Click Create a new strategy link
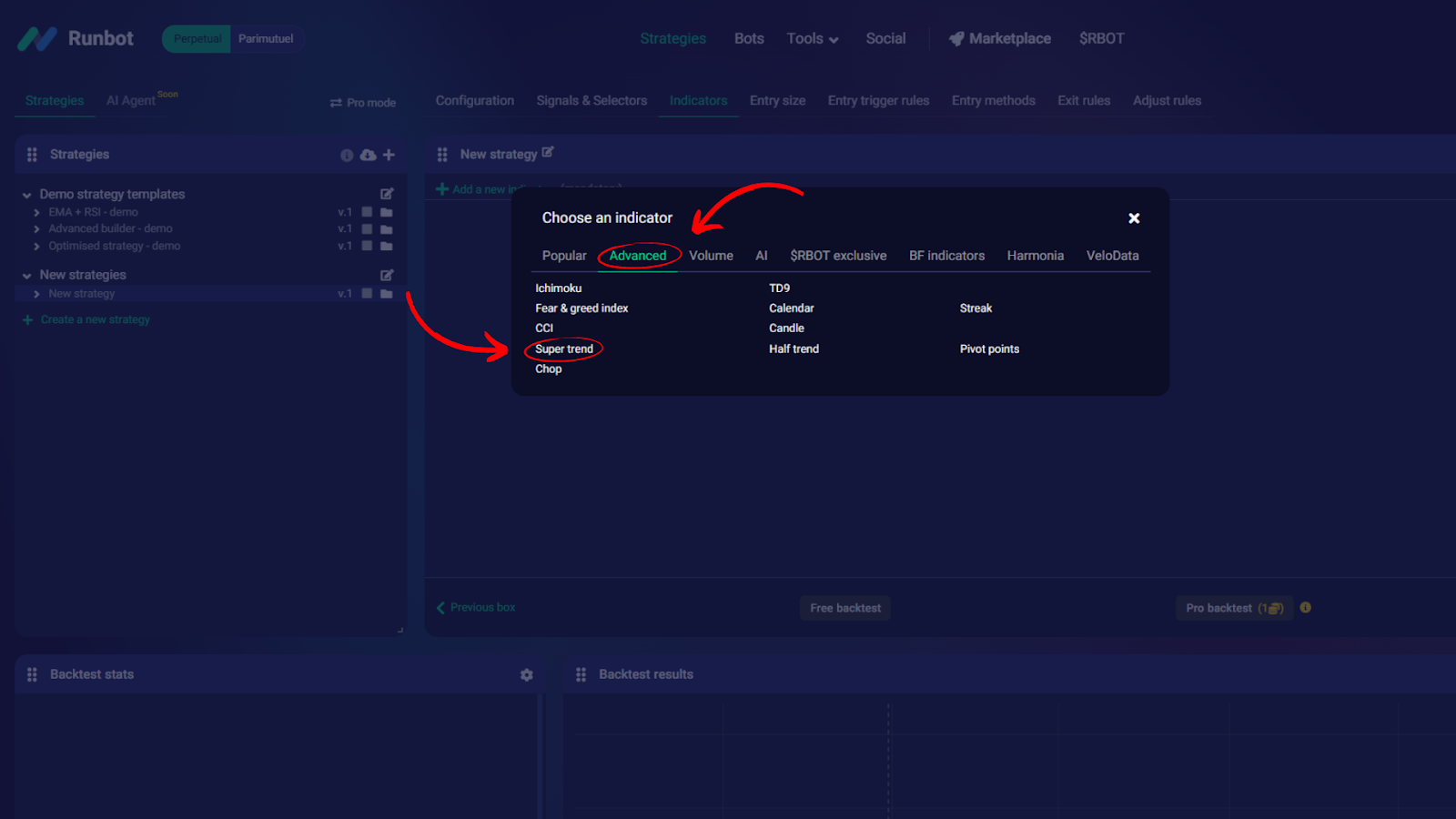1456x819 pixels. coord(96,319)
